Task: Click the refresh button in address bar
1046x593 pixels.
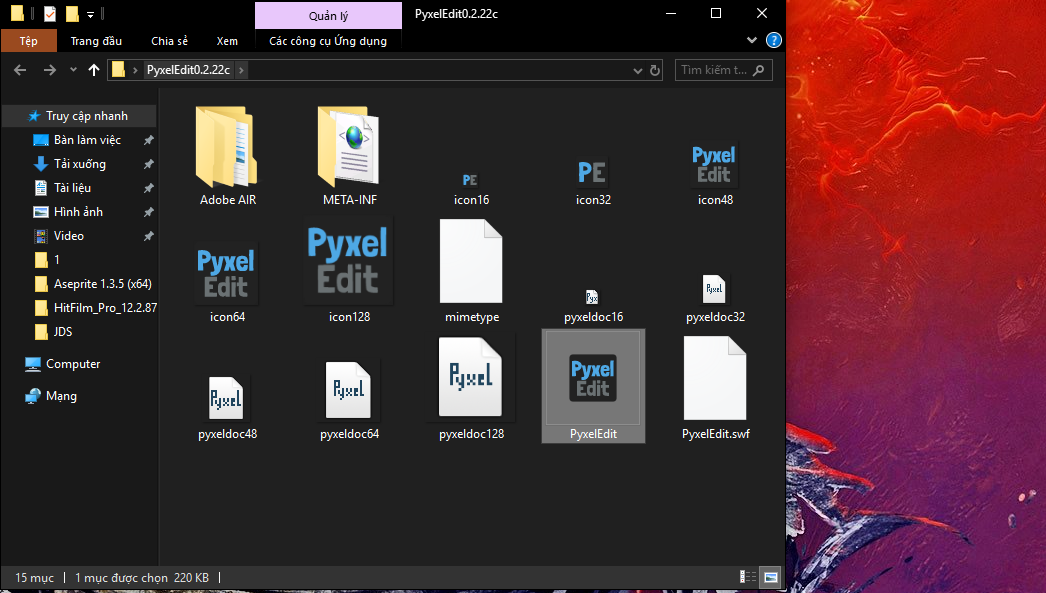Action: click(655, 71)
